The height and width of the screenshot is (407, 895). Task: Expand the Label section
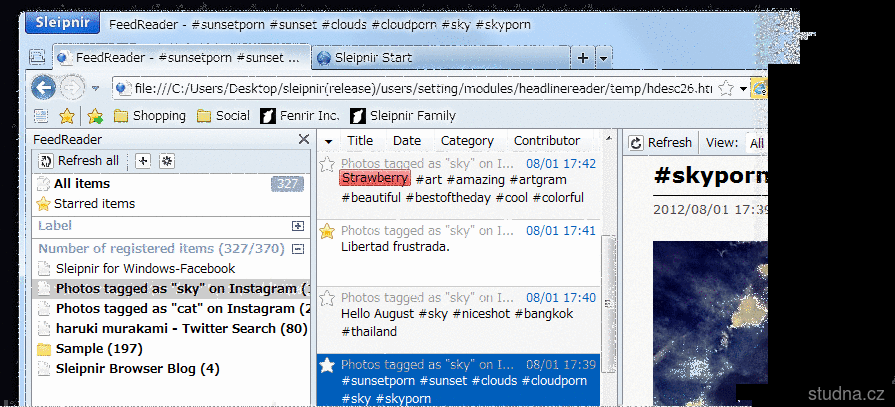pyautogui.click(x=297, y=226)
